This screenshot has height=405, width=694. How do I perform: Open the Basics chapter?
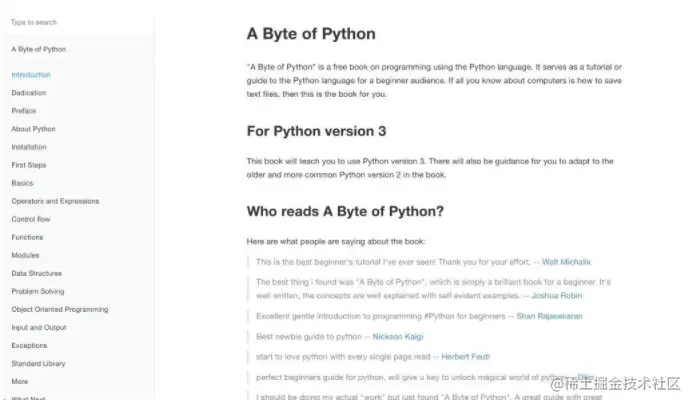[x=22, y=183]
